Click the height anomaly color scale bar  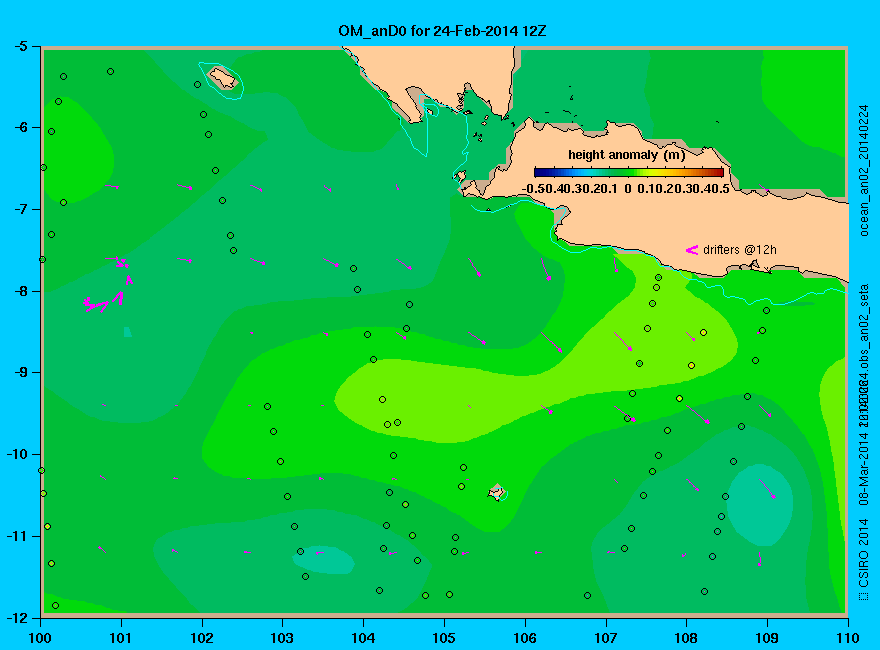(629, 172)
